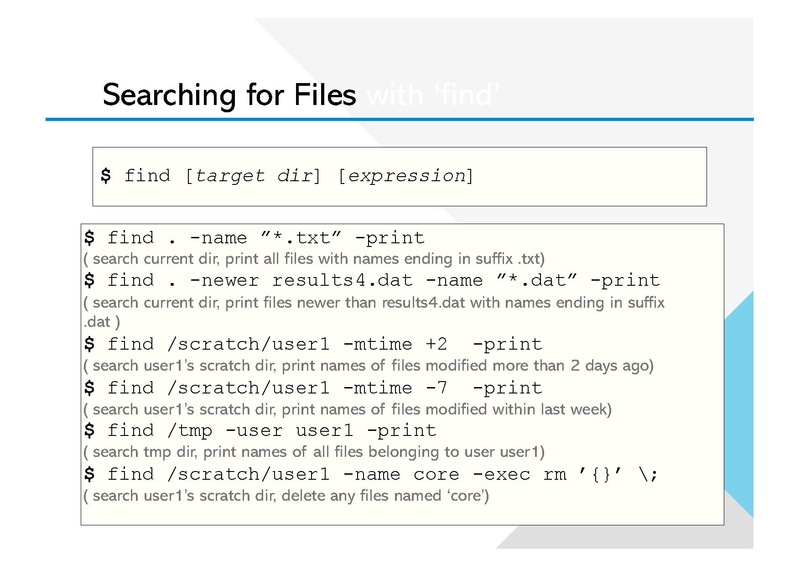The width and height of the screenshot is (800, 566).
Task: Select the "modified within last week" description
Action: coord(347,409)
